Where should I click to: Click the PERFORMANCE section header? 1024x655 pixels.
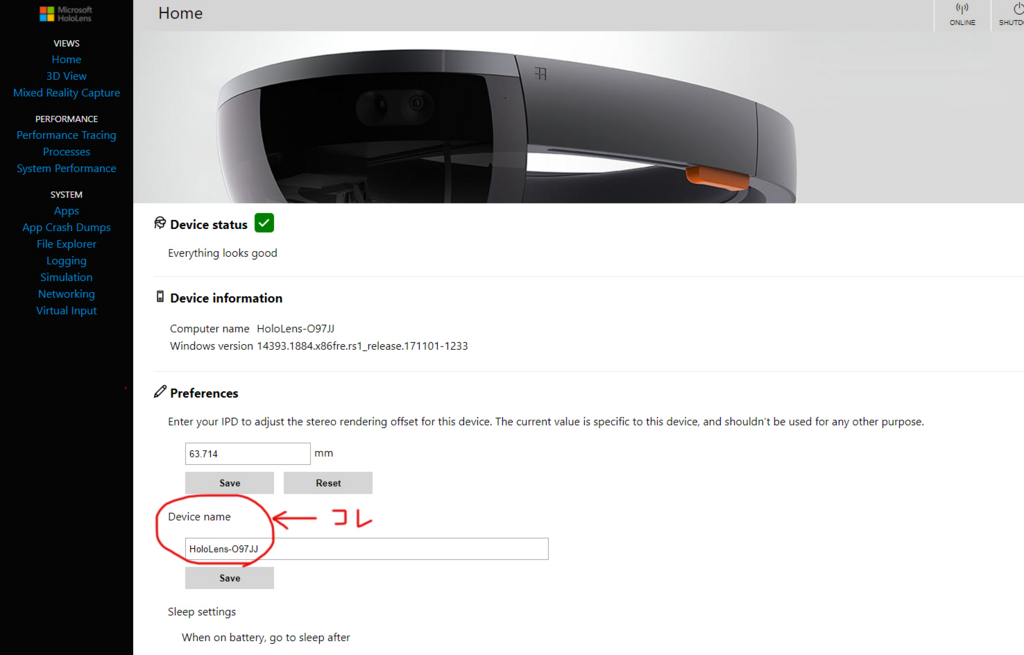coord(67,119)
